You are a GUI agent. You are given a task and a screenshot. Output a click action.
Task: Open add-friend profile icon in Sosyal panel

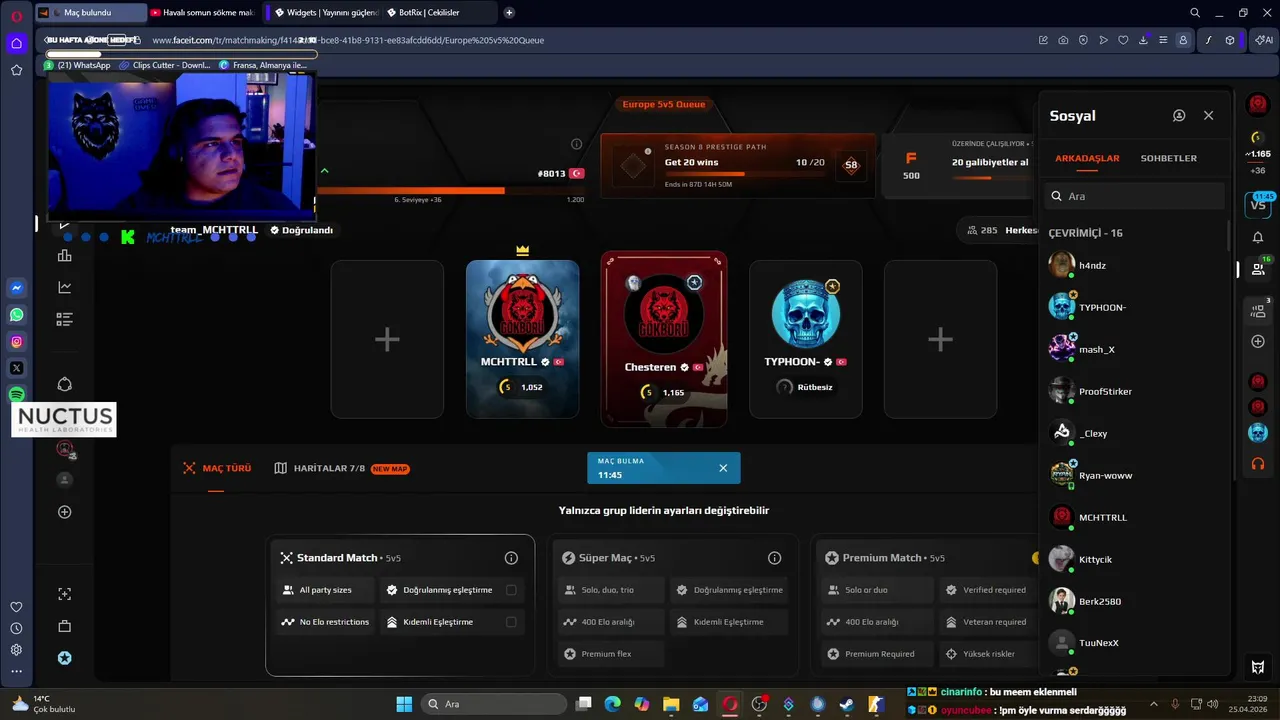(x=1179, y=116)
